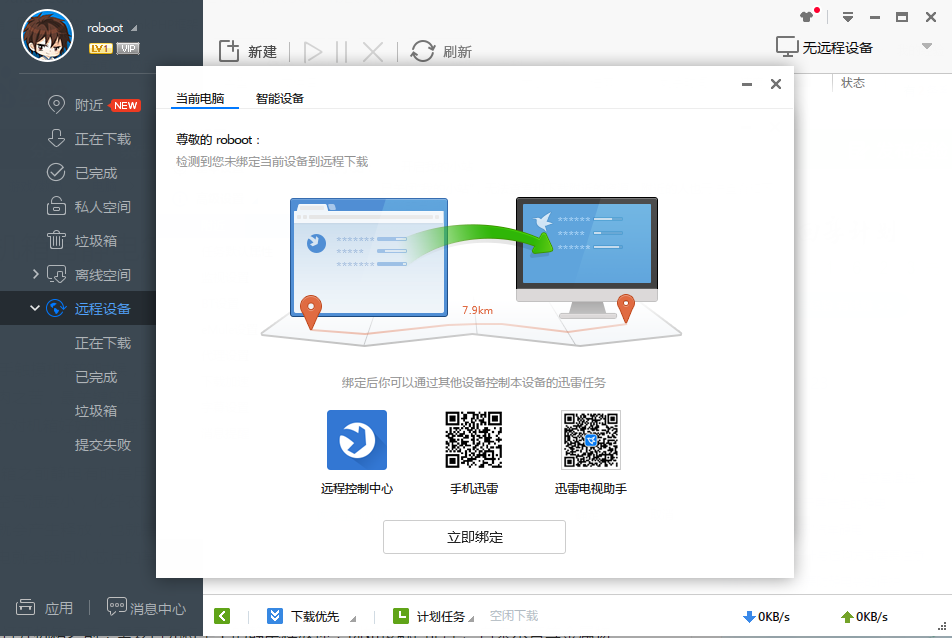Click the start (play) toolbar icon
This screenshot has width=952, height=638.
(x=313, y=52)
